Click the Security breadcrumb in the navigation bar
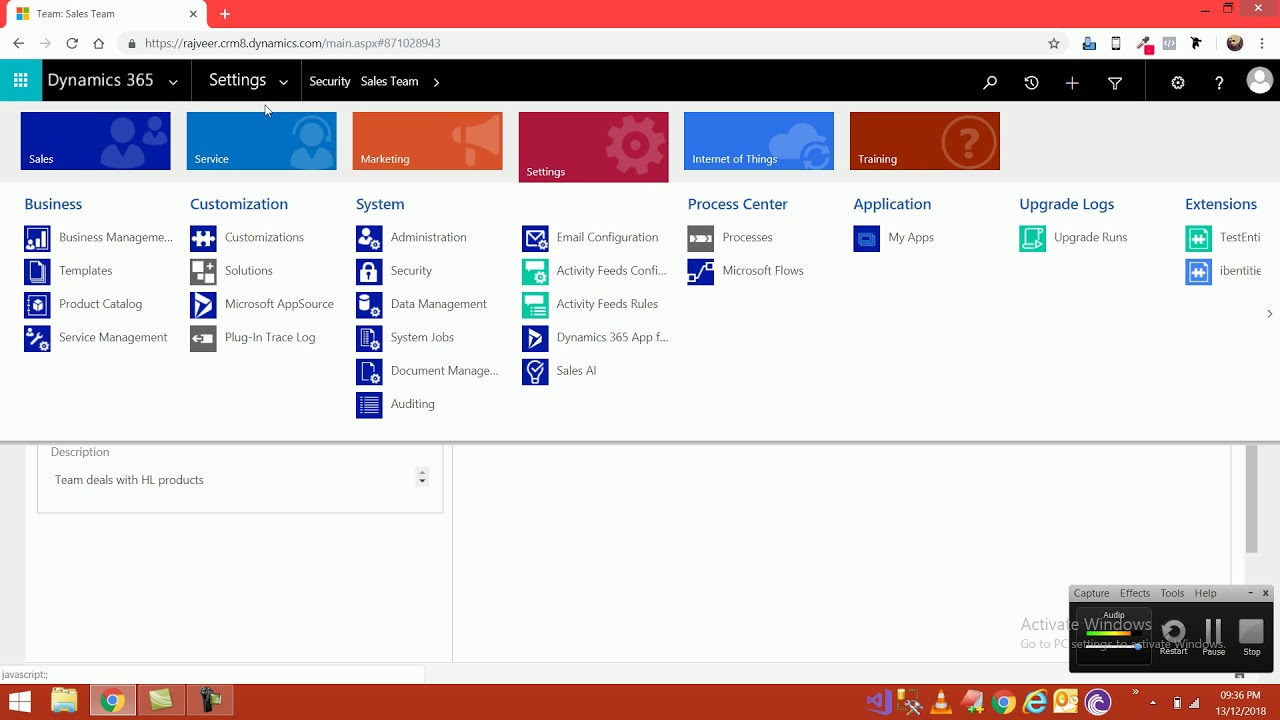 point(330,82)
